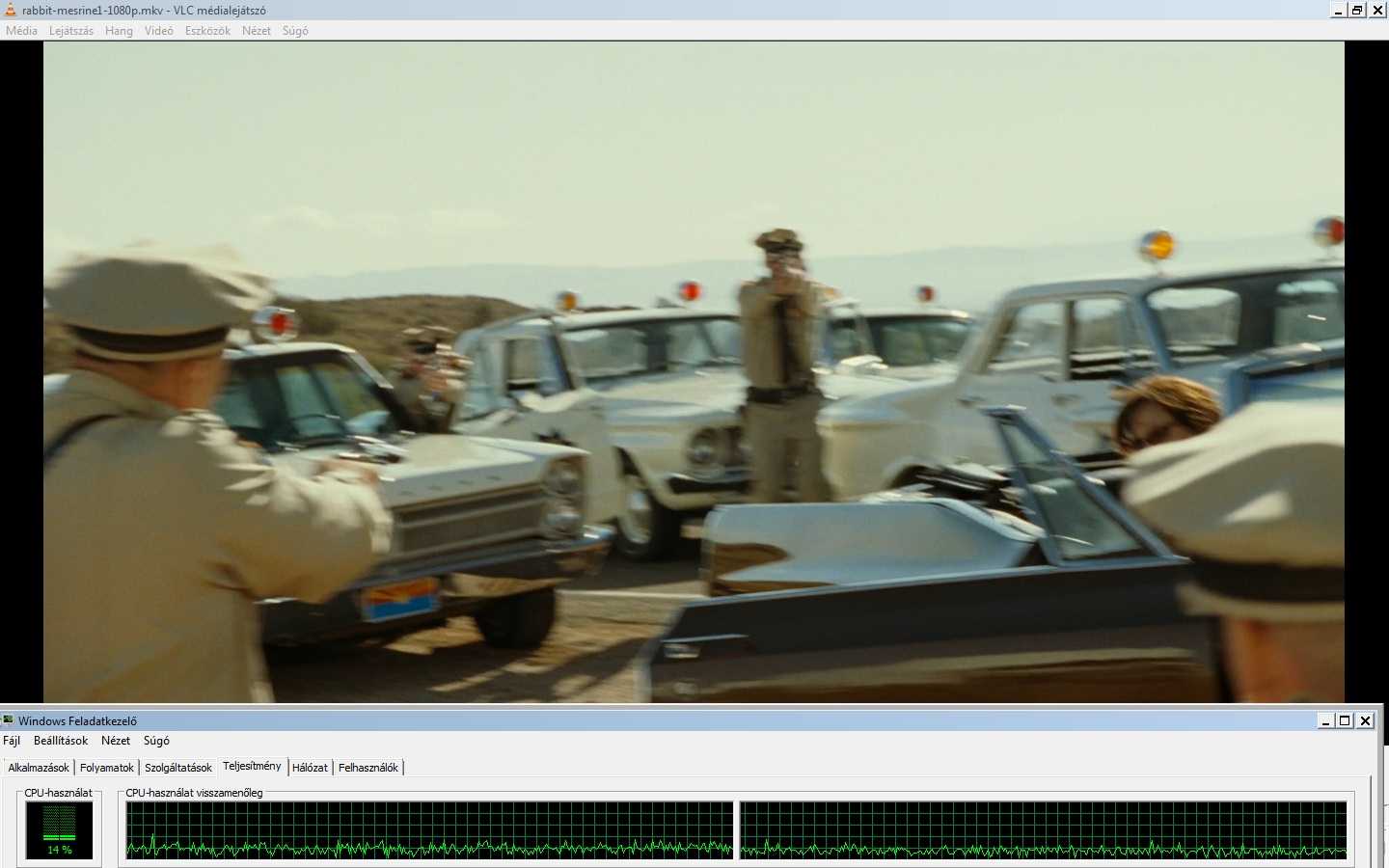Switch to the Alkalmazások tab
This screenshot has width=1389, height=868.
pos(39,768)
